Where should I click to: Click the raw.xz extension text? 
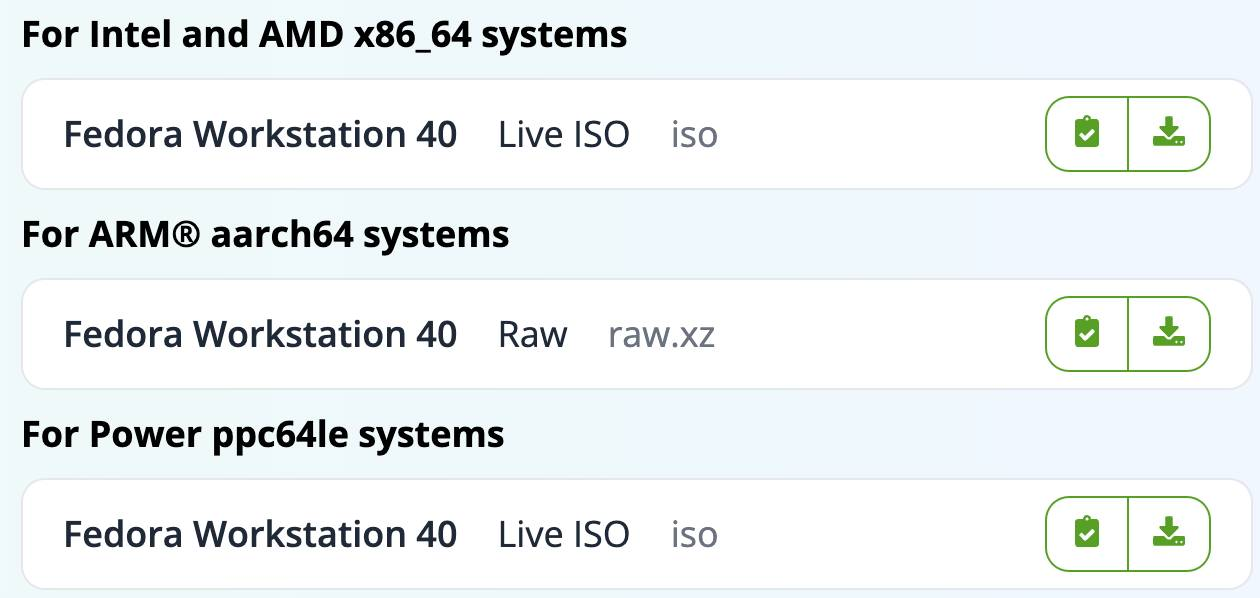point(662,335)
